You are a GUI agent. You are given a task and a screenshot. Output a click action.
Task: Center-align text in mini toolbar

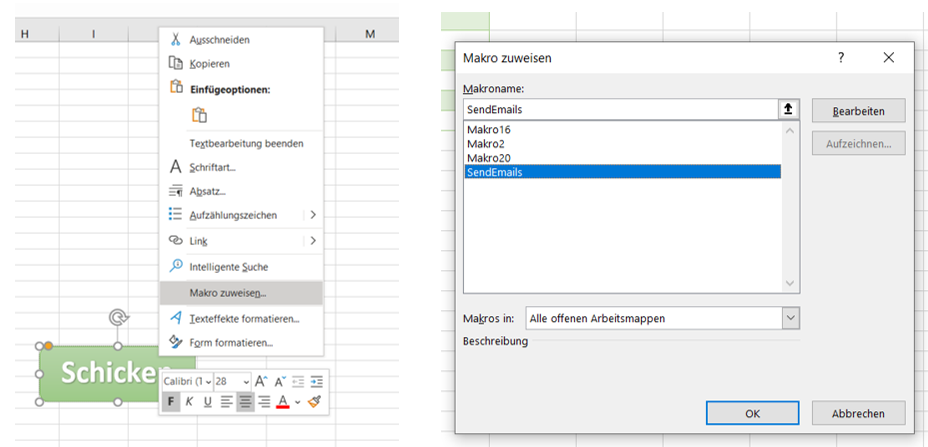245,402
